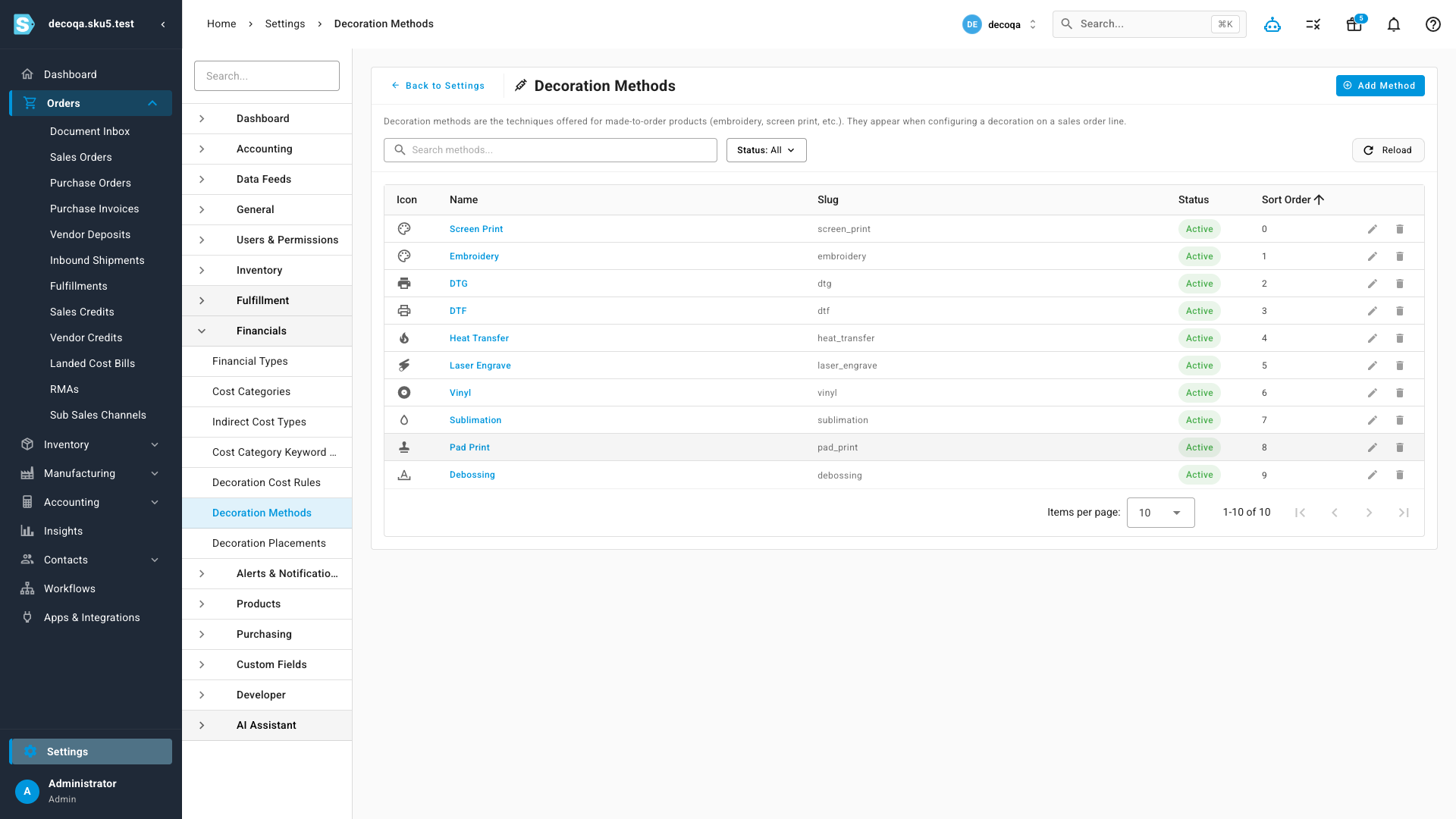Open the Laser Engrave method link
Image resolution: width=1456 pixels, height=819 pixels.
(480, 366)
